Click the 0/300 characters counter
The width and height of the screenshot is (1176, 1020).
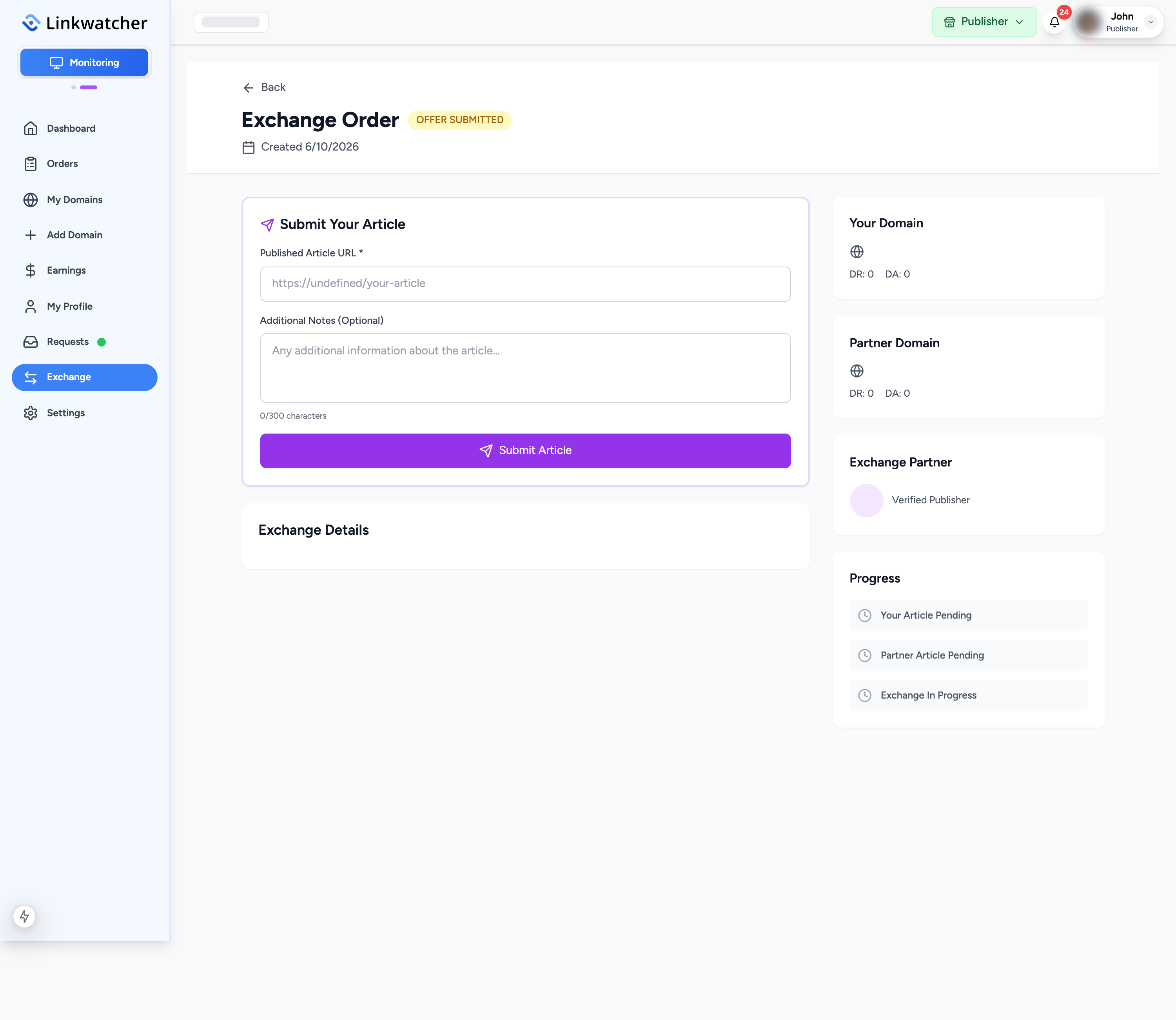pyautogui.click(x=293, y=416)
